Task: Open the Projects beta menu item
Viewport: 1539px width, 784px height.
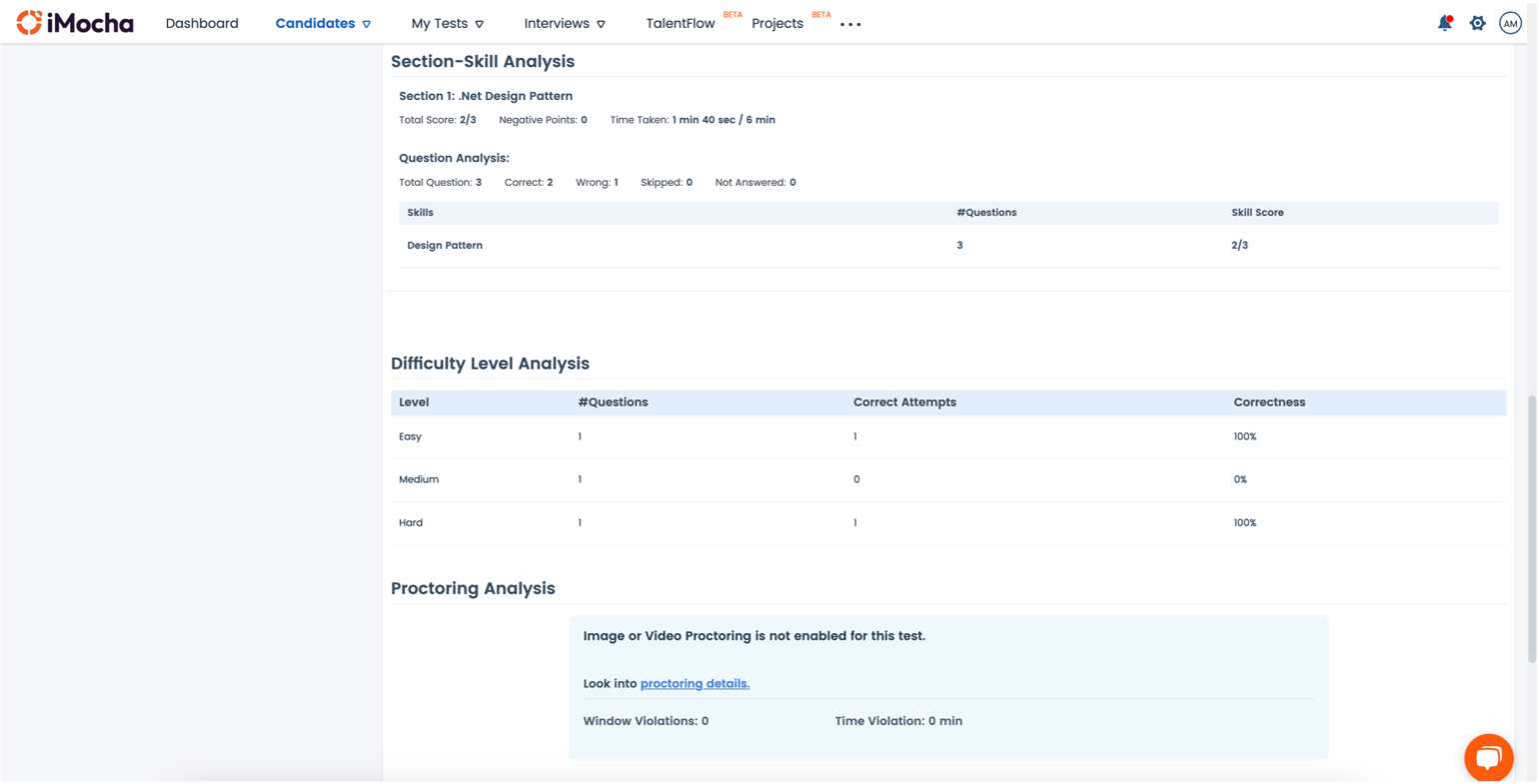Action: click(777, 23)
